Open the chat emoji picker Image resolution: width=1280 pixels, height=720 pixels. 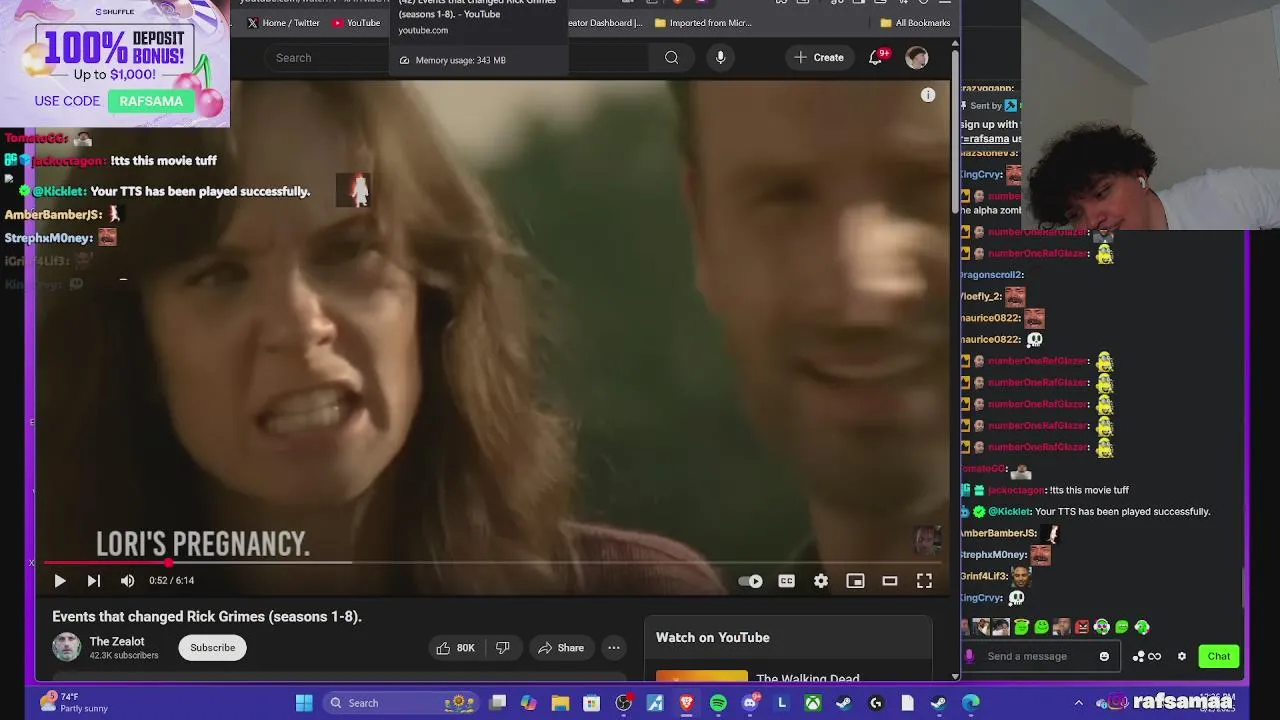pos(1104,657)
